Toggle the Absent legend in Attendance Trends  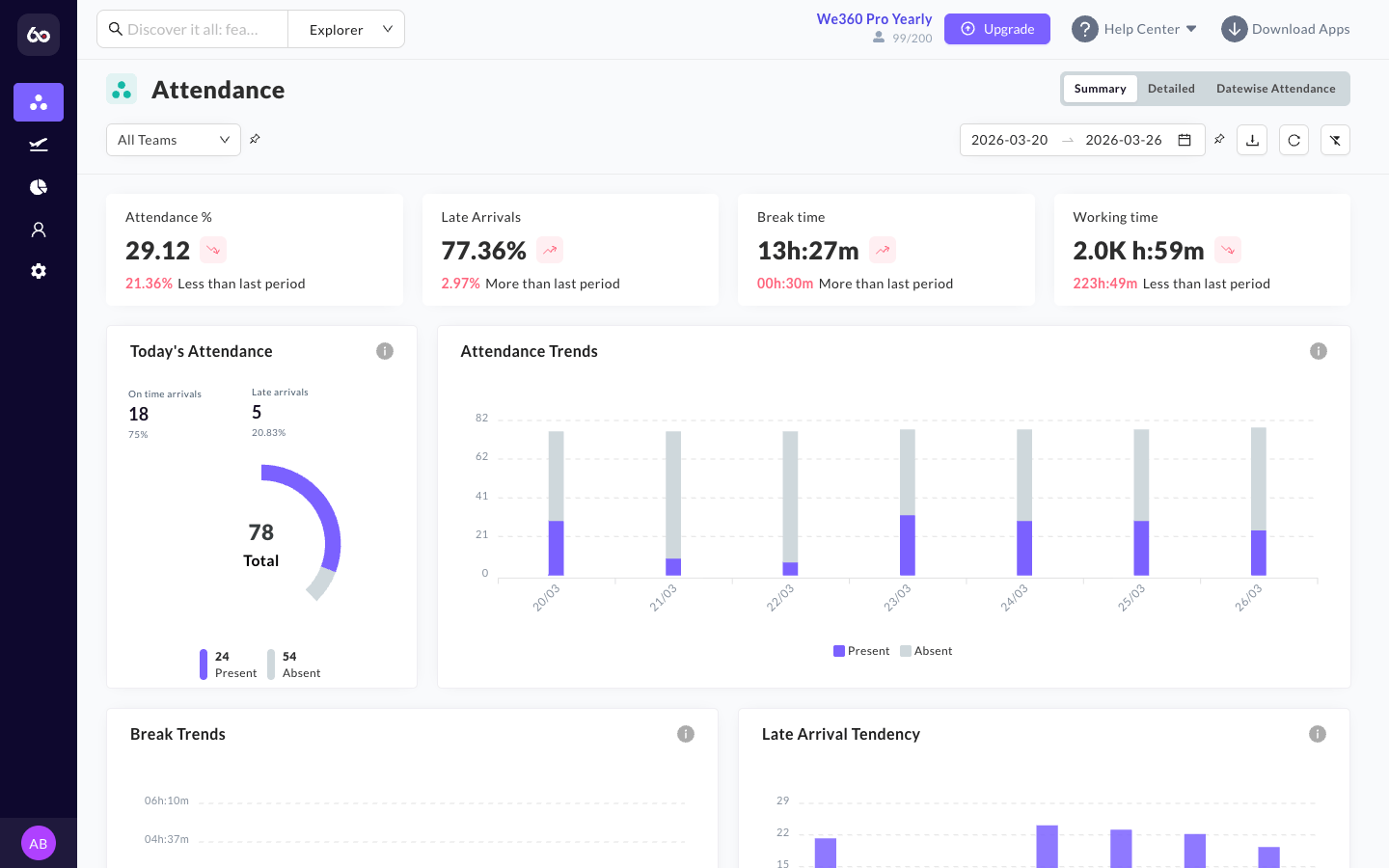point(926,651)
